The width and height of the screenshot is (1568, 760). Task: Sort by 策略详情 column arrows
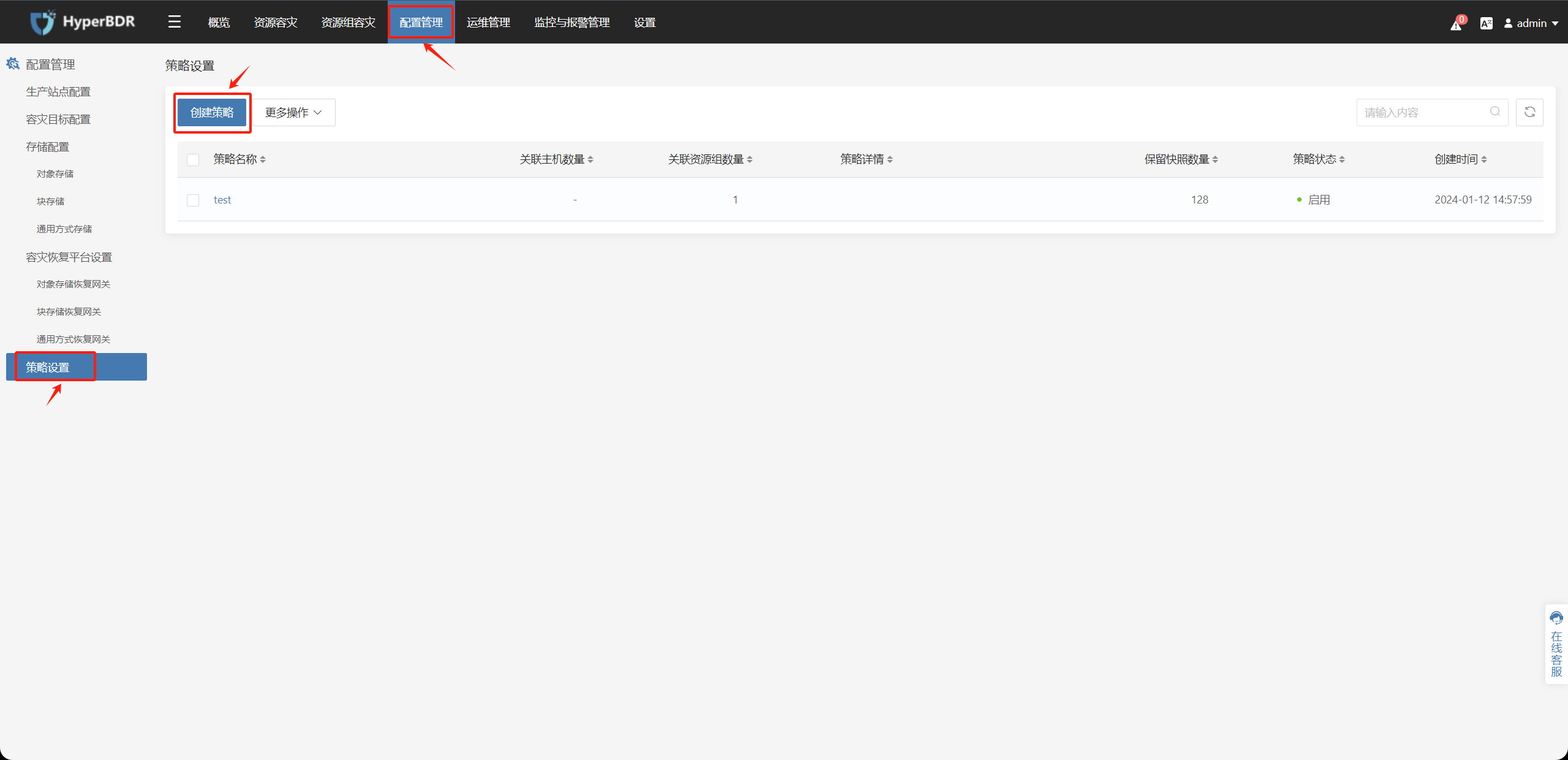click(890, 159)
